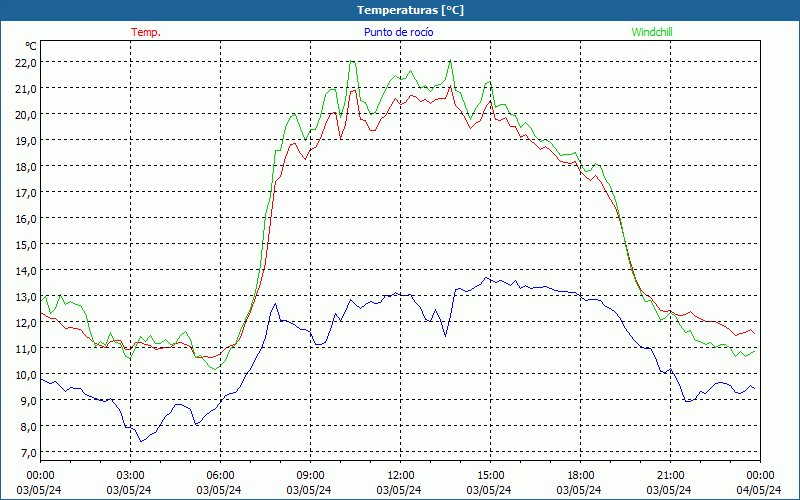Click the '16,0' y-axis value
The width and height of the screenshot is (800, 500).
point(26,219)
